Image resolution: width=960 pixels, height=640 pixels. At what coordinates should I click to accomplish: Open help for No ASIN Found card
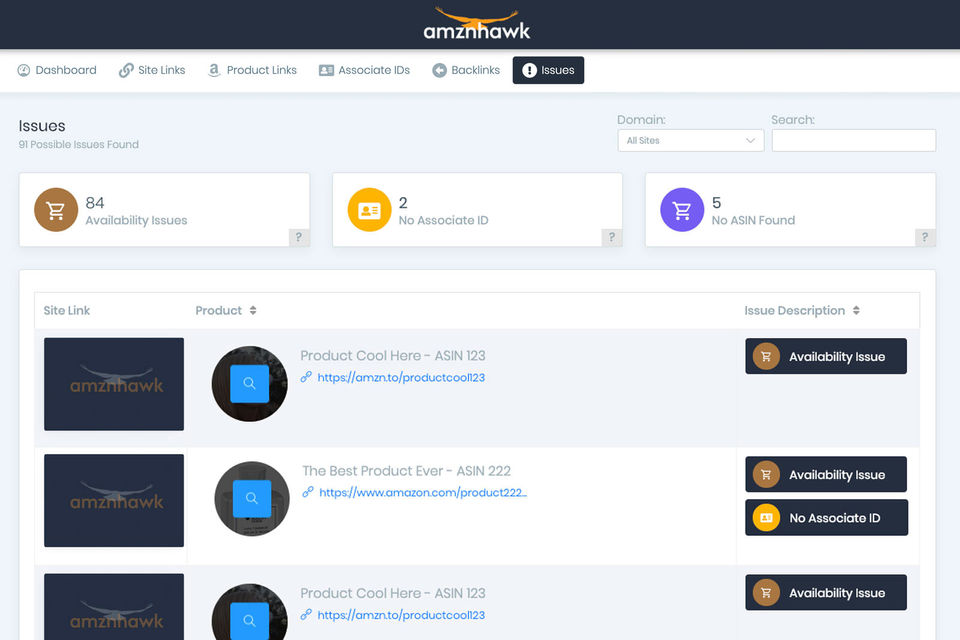[924, 237]
